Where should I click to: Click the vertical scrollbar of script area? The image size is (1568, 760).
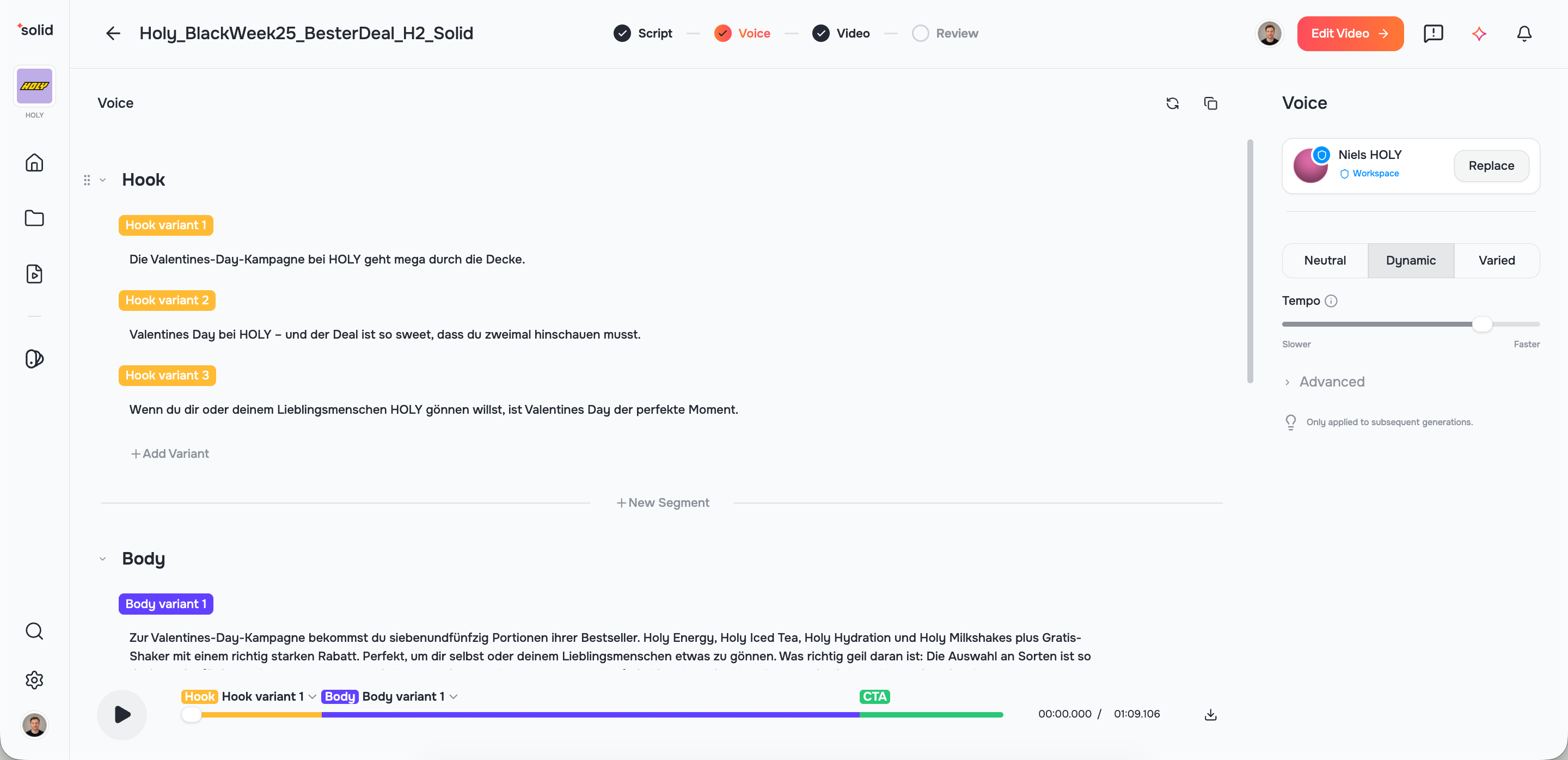pos(1250,262)
